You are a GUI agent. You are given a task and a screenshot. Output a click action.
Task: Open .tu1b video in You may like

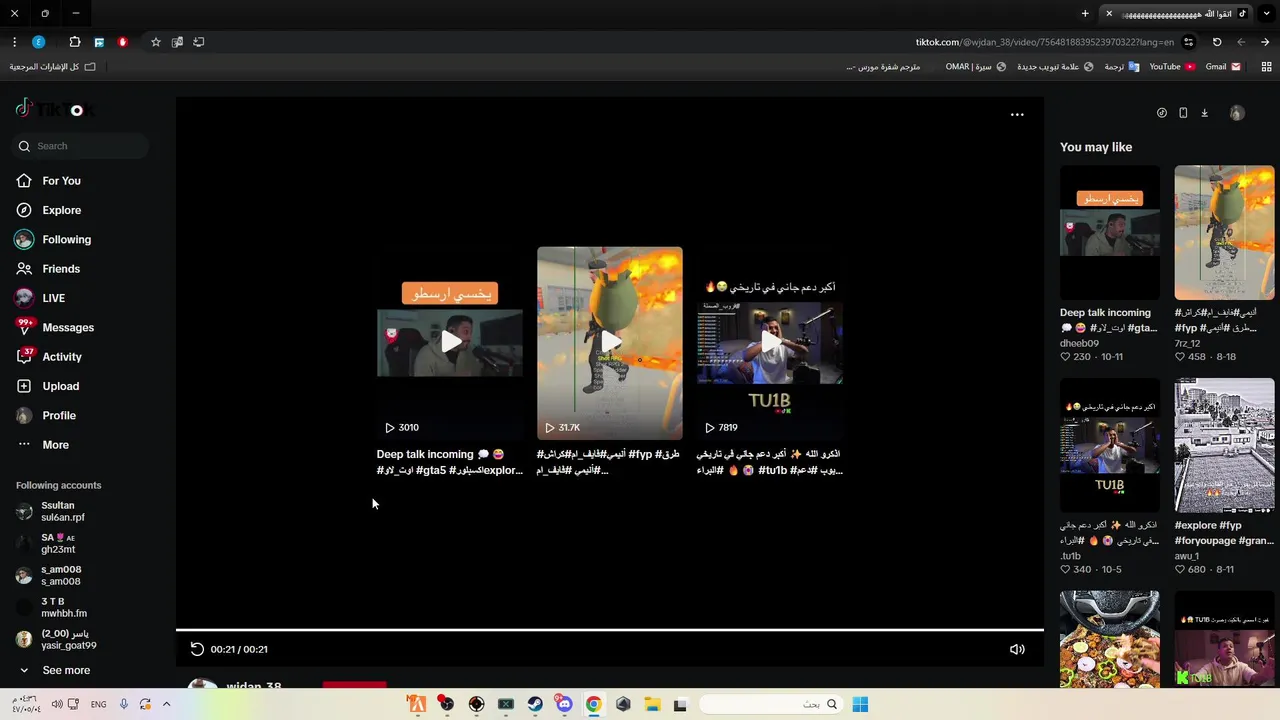pos(1110,445)
